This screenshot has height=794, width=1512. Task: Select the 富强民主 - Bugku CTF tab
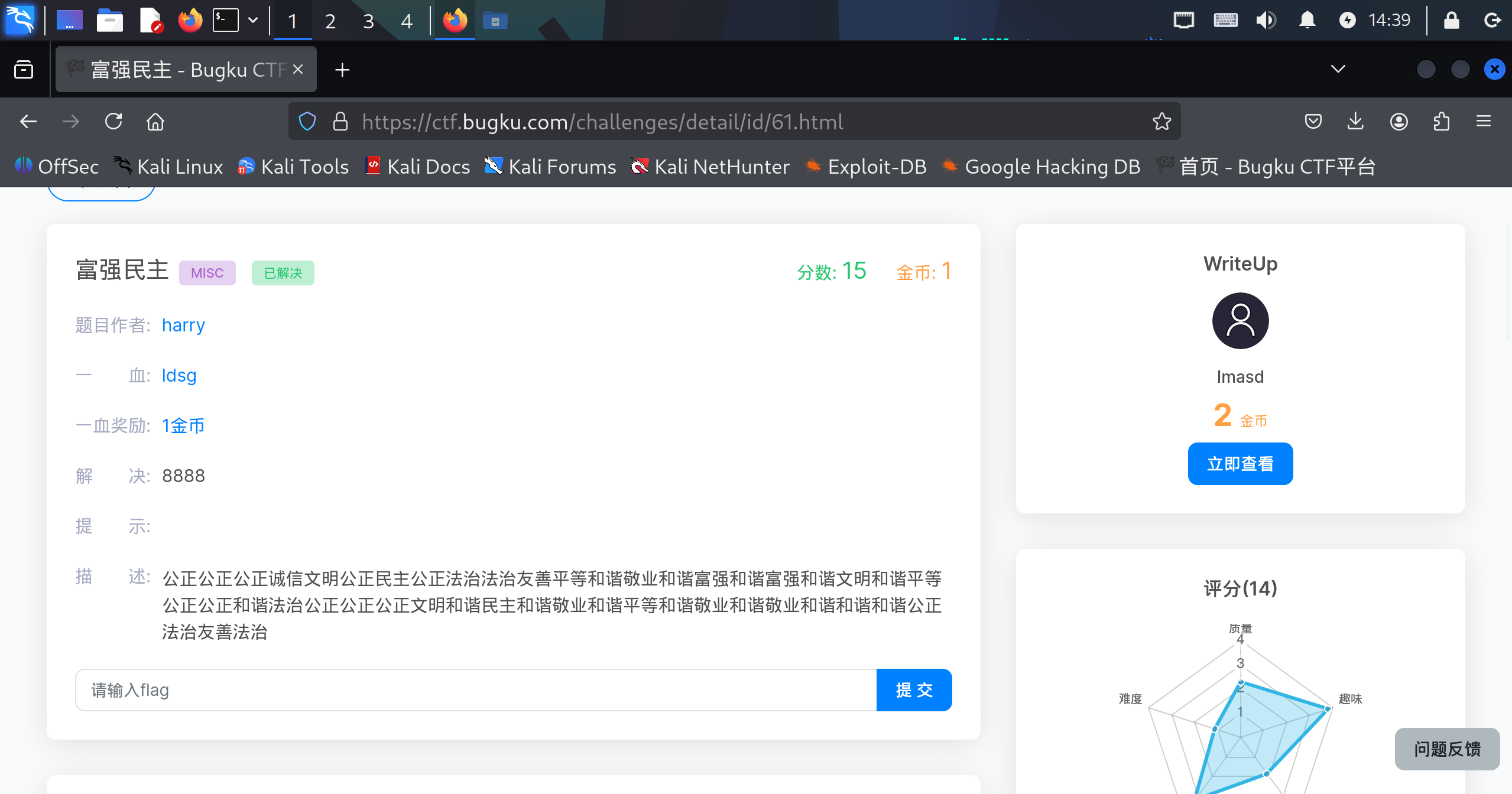[186, 70]
